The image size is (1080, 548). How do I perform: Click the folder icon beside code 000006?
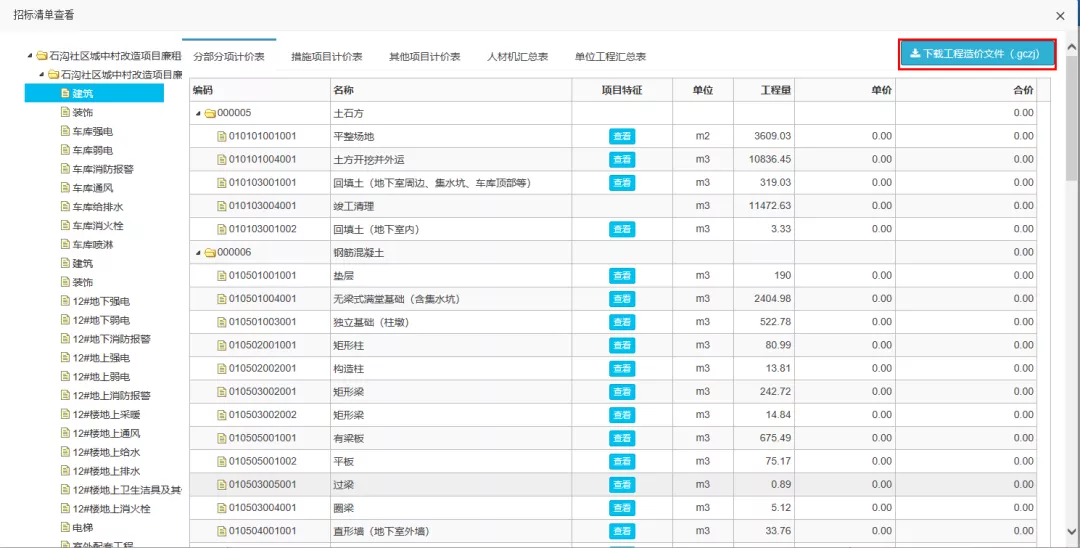pos(210,253)
